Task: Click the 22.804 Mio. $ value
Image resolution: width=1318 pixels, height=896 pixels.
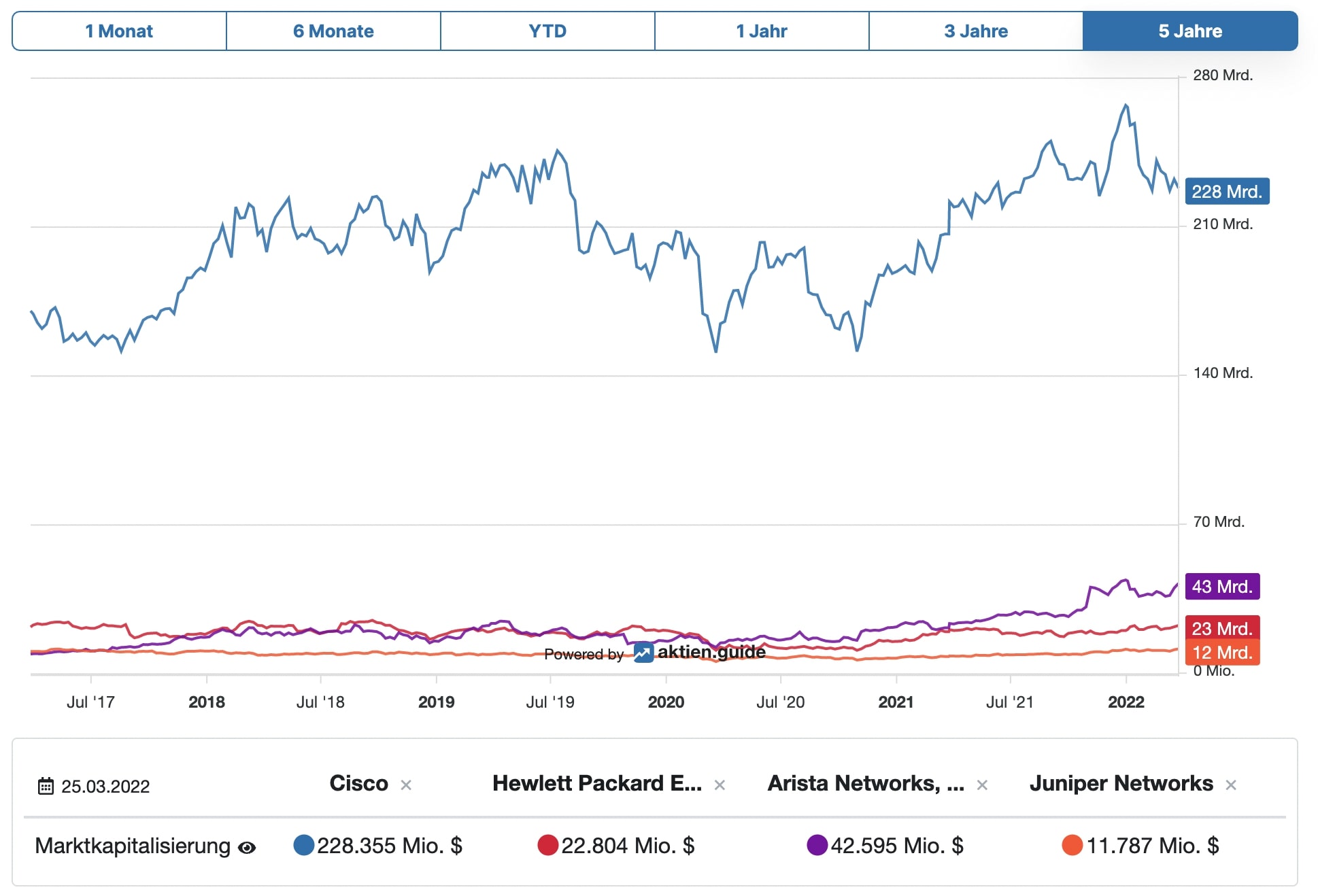Action: pyautogui.click(x=628, y=846)
